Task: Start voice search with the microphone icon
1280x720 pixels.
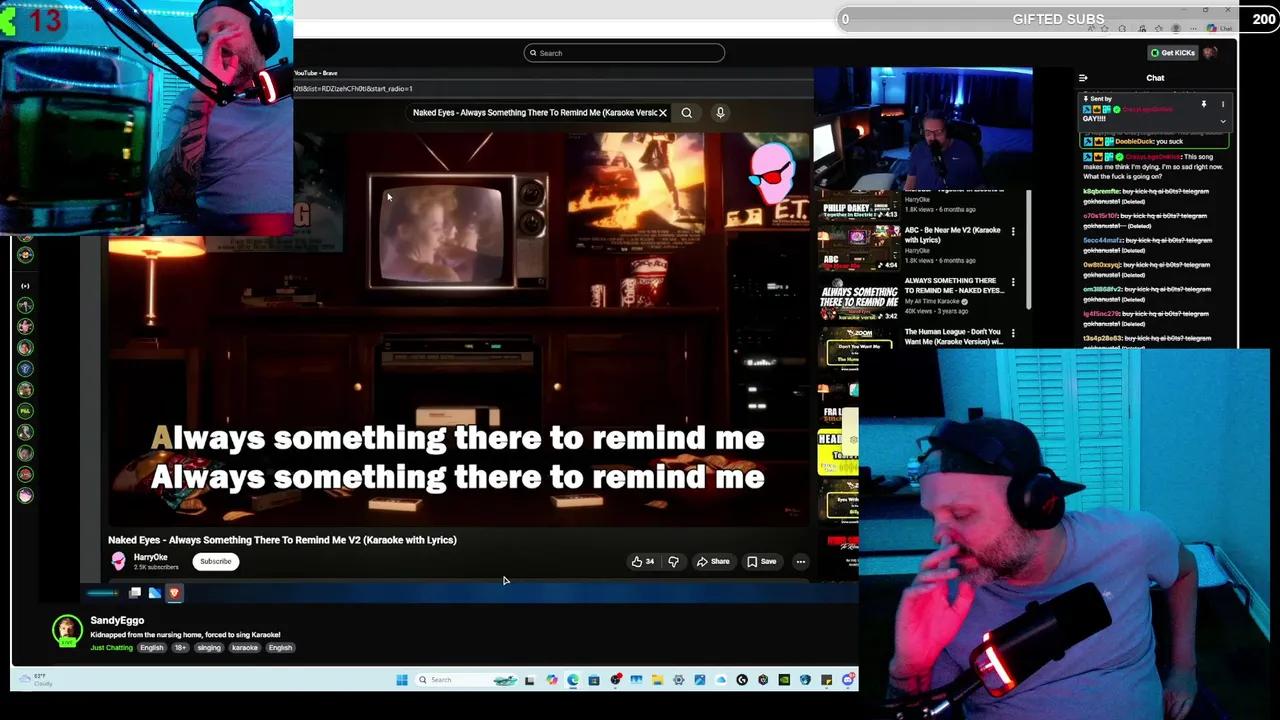Action: 720,113
